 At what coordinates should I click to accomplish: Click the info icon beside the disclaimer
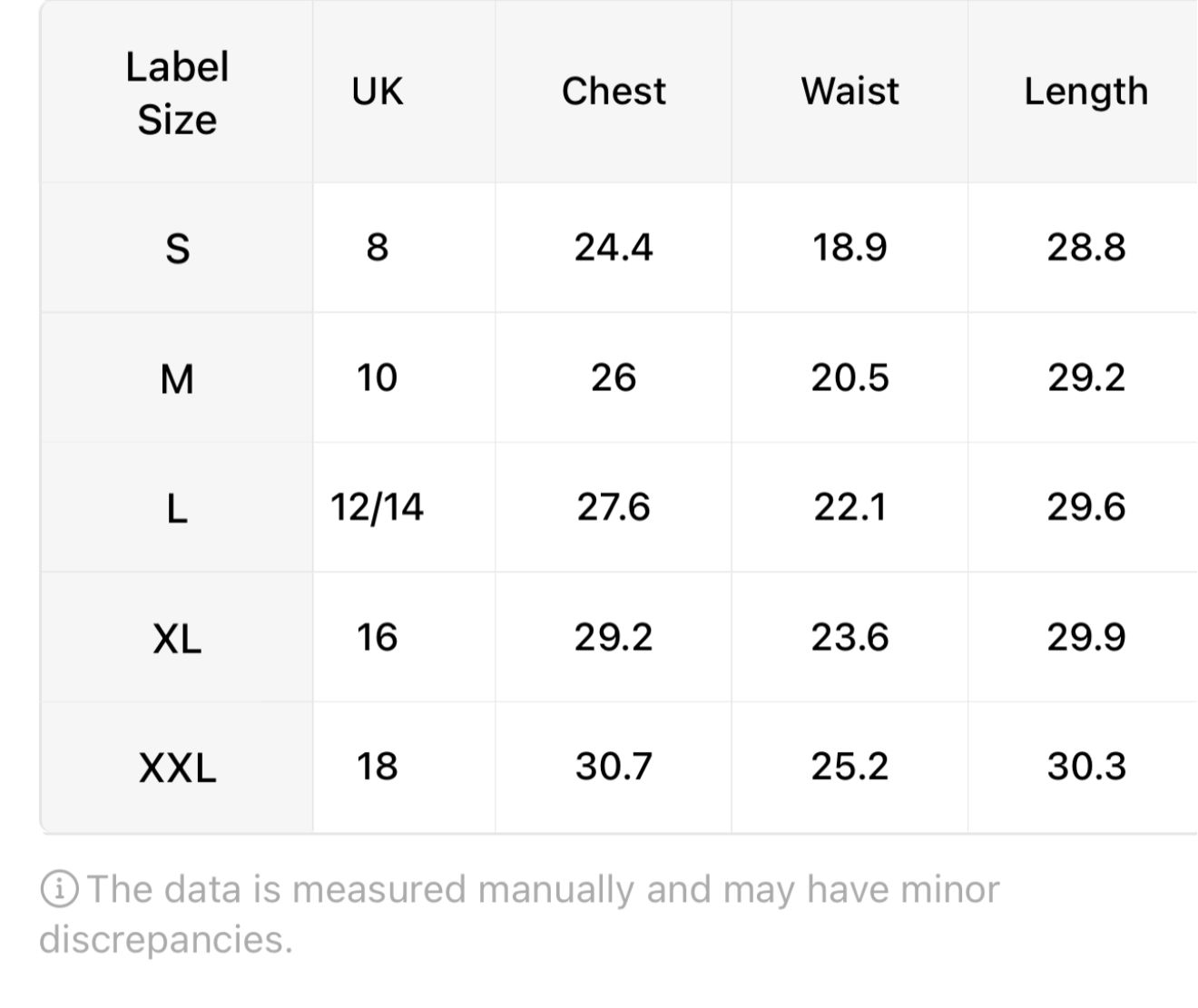click(x=60, y=890)
